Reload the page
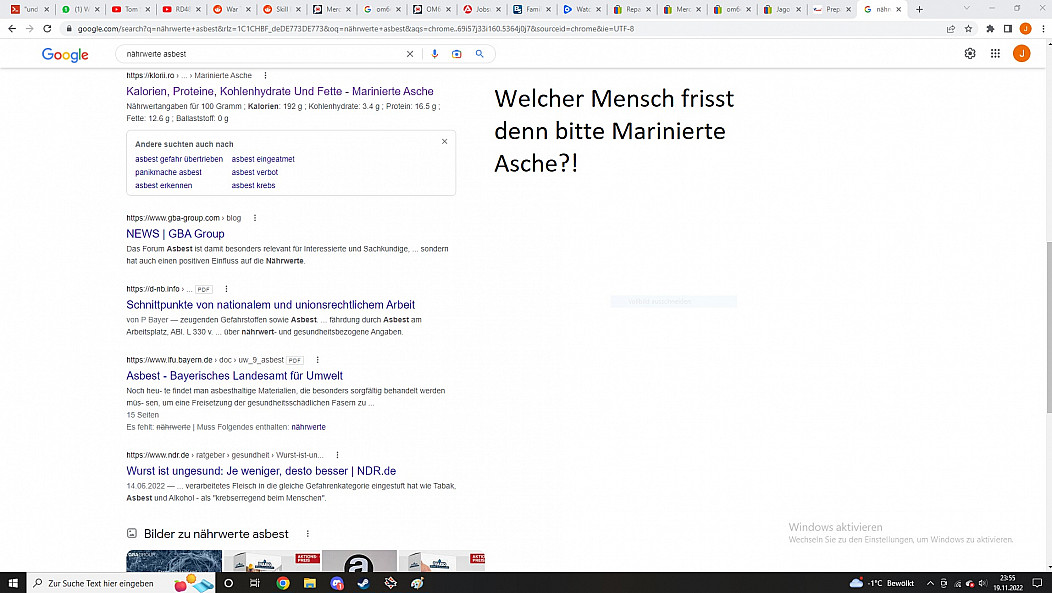This screenshot has width=1052, height=593. (46, 28)
